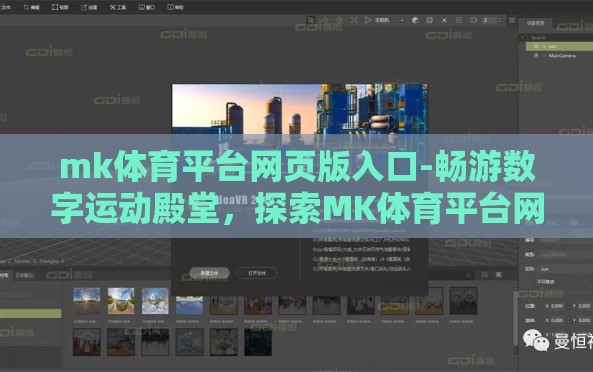Activate the move (translate) tool
The image size is (593, 372).
click(x=325, y=20)
